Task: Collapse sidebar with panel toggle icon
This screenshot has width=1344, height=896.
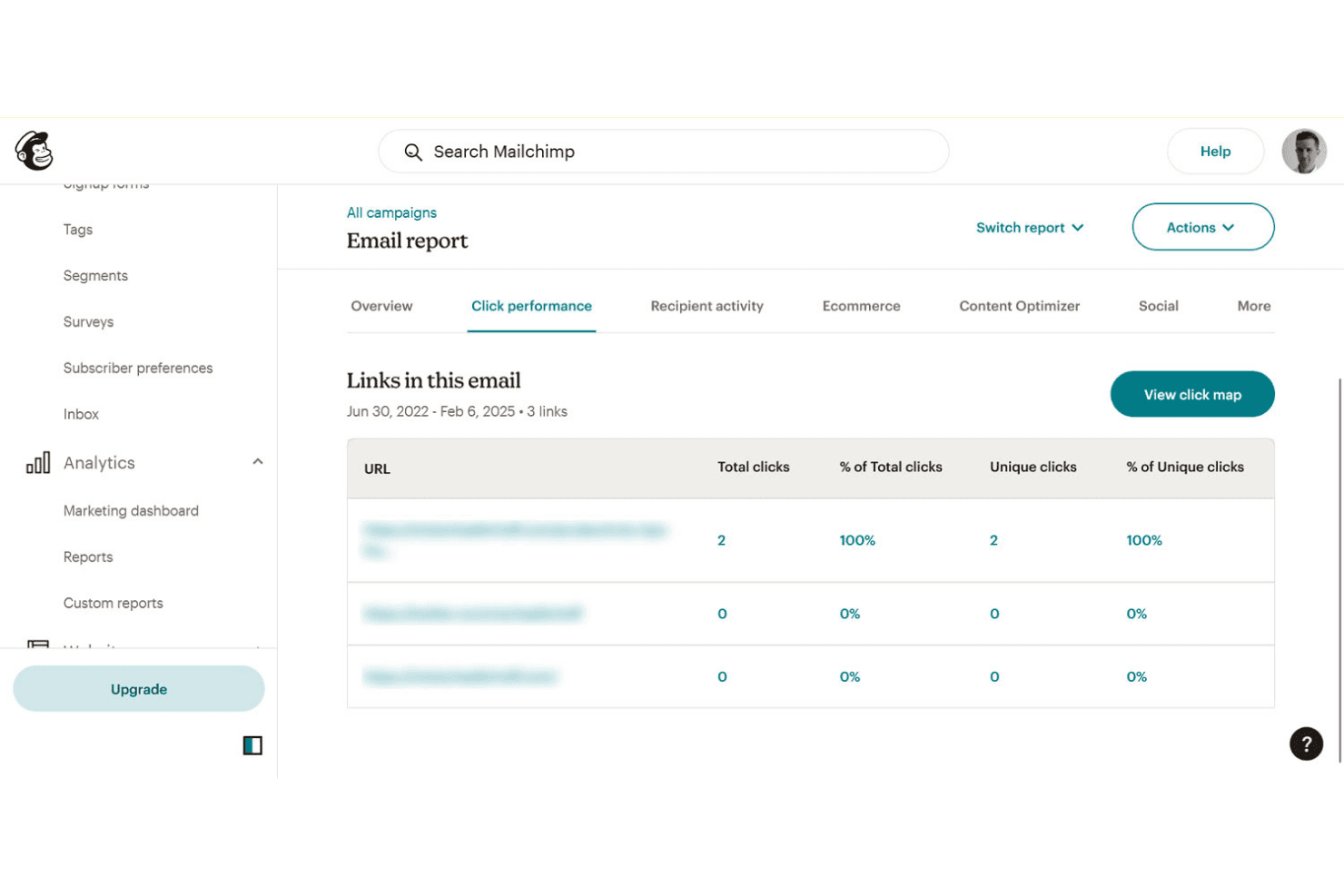Action: pyautogui.click(x=252, y=745)
